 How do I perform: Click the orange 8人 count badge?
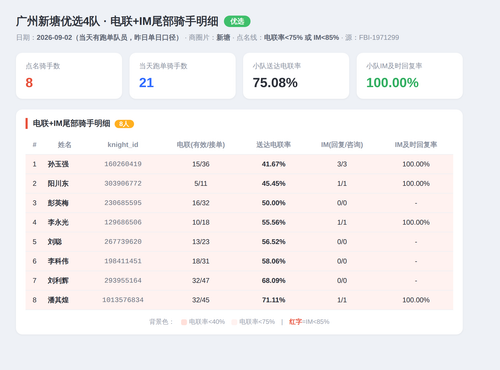click(124, 124)
